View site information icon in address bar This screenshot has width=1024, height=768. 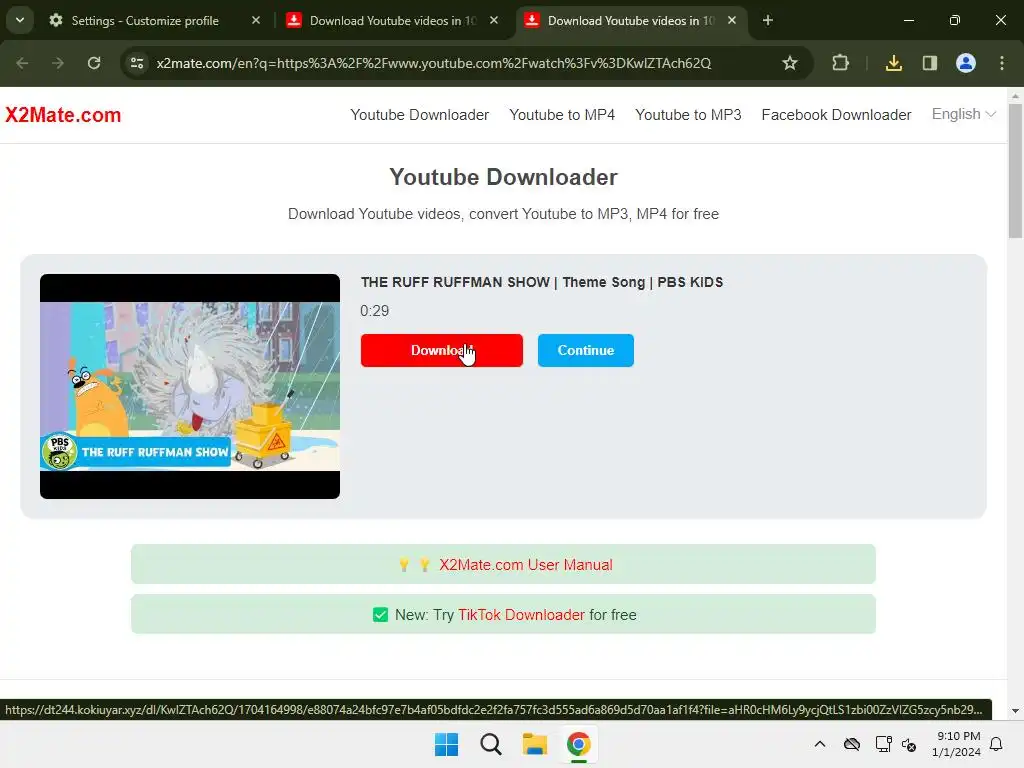[137, 63]
